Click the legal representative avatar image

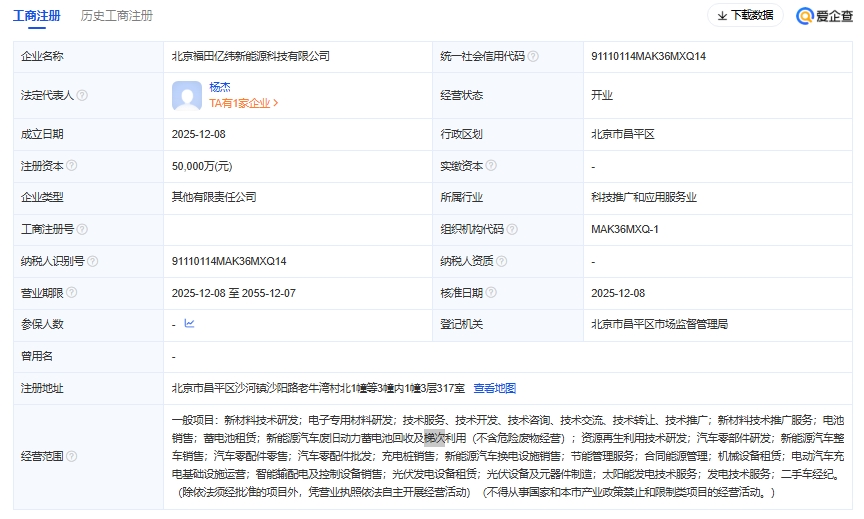click(187, 96)
